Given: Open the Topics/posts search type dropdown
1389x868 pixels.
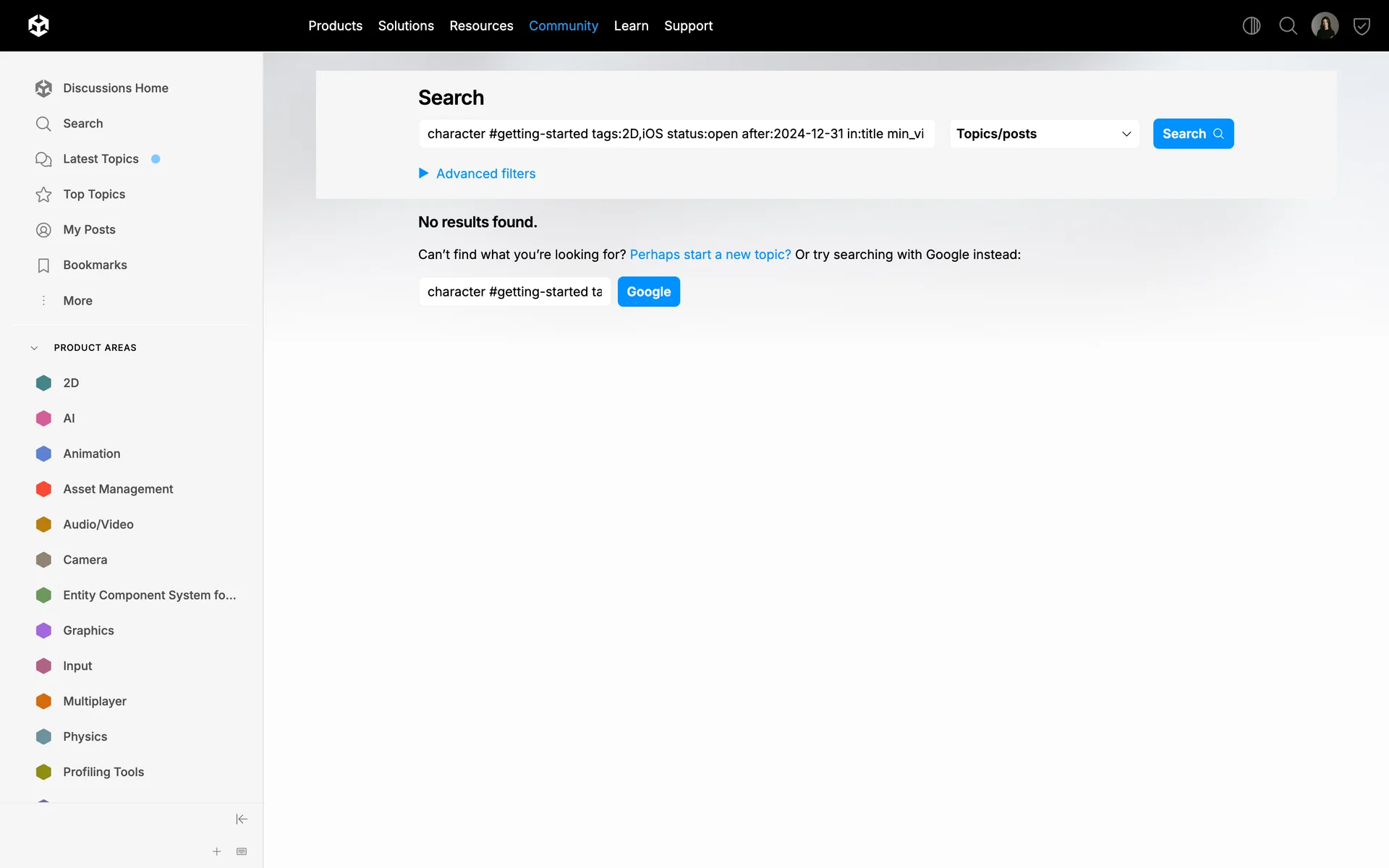Looking at the screenshot, I should pos(1044,134).
